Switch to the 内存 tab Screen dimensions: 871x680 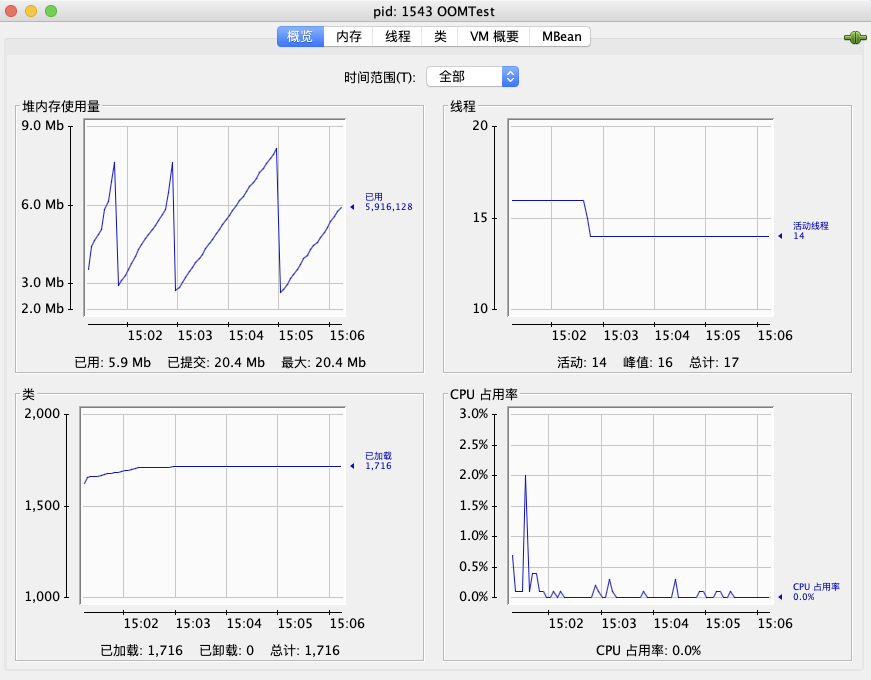348,37
